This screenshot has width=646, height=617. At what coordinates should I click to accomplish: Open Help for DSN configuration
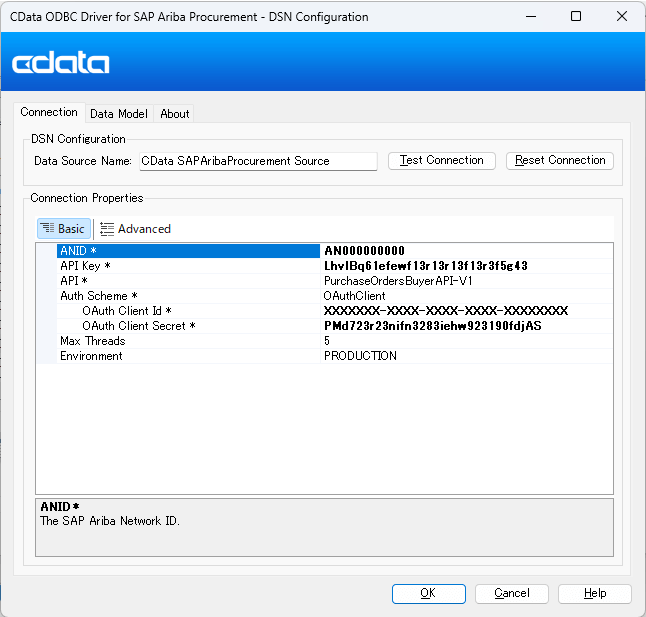595,594
